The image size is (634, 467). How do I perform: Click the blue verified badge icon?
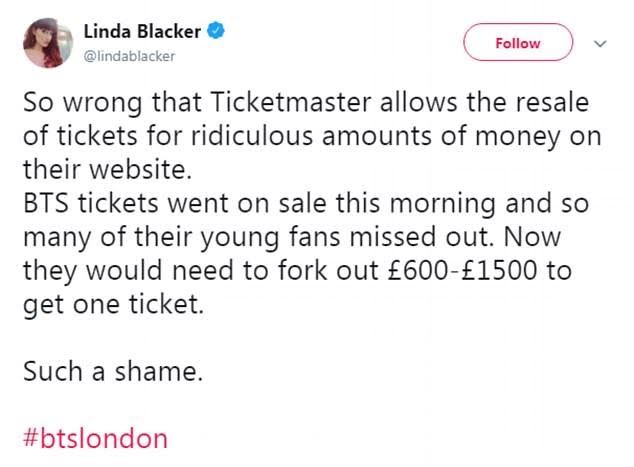click(216, 31)
